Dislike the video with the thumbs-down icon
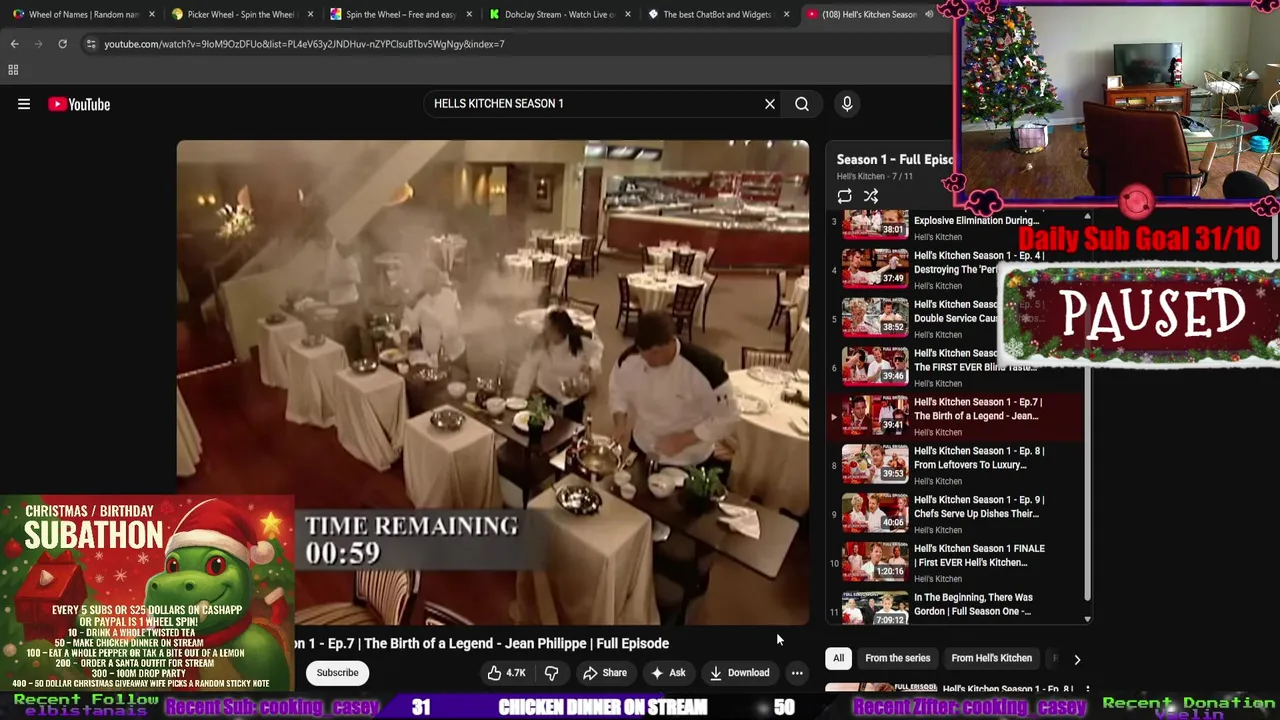 pos(551,673)
